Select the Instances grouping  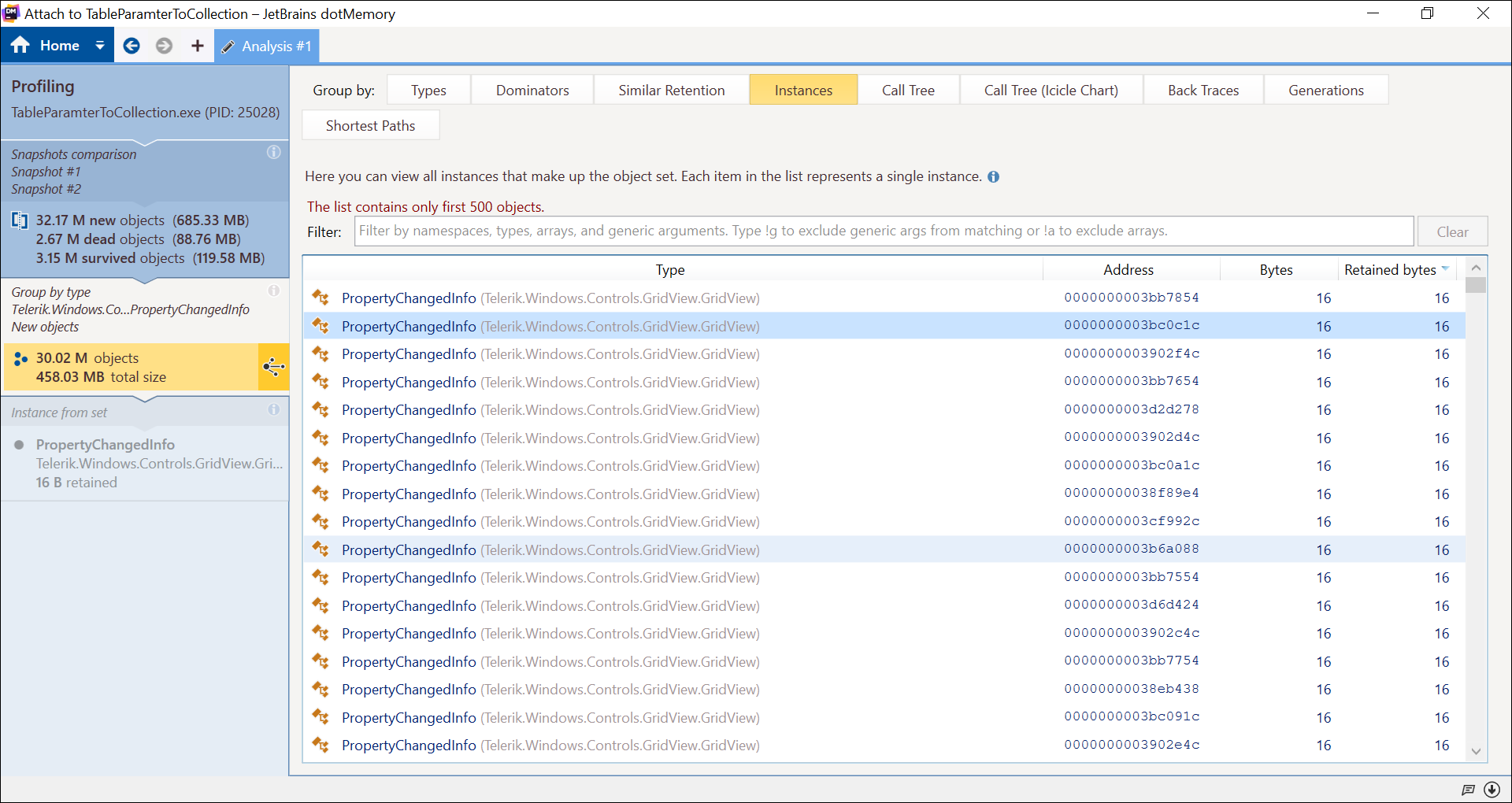click(x=803, y=90)
